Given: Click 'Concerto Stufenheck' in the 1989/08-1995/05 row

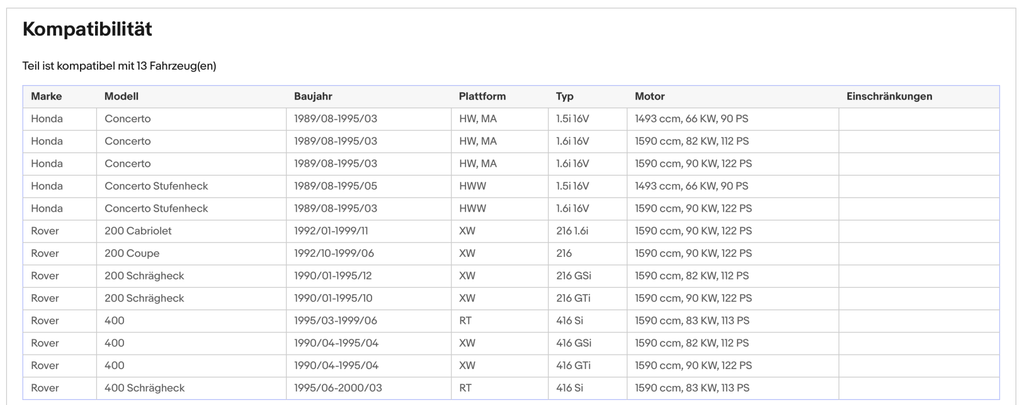Looking at the screenshot, I should [x=156, y=186].
